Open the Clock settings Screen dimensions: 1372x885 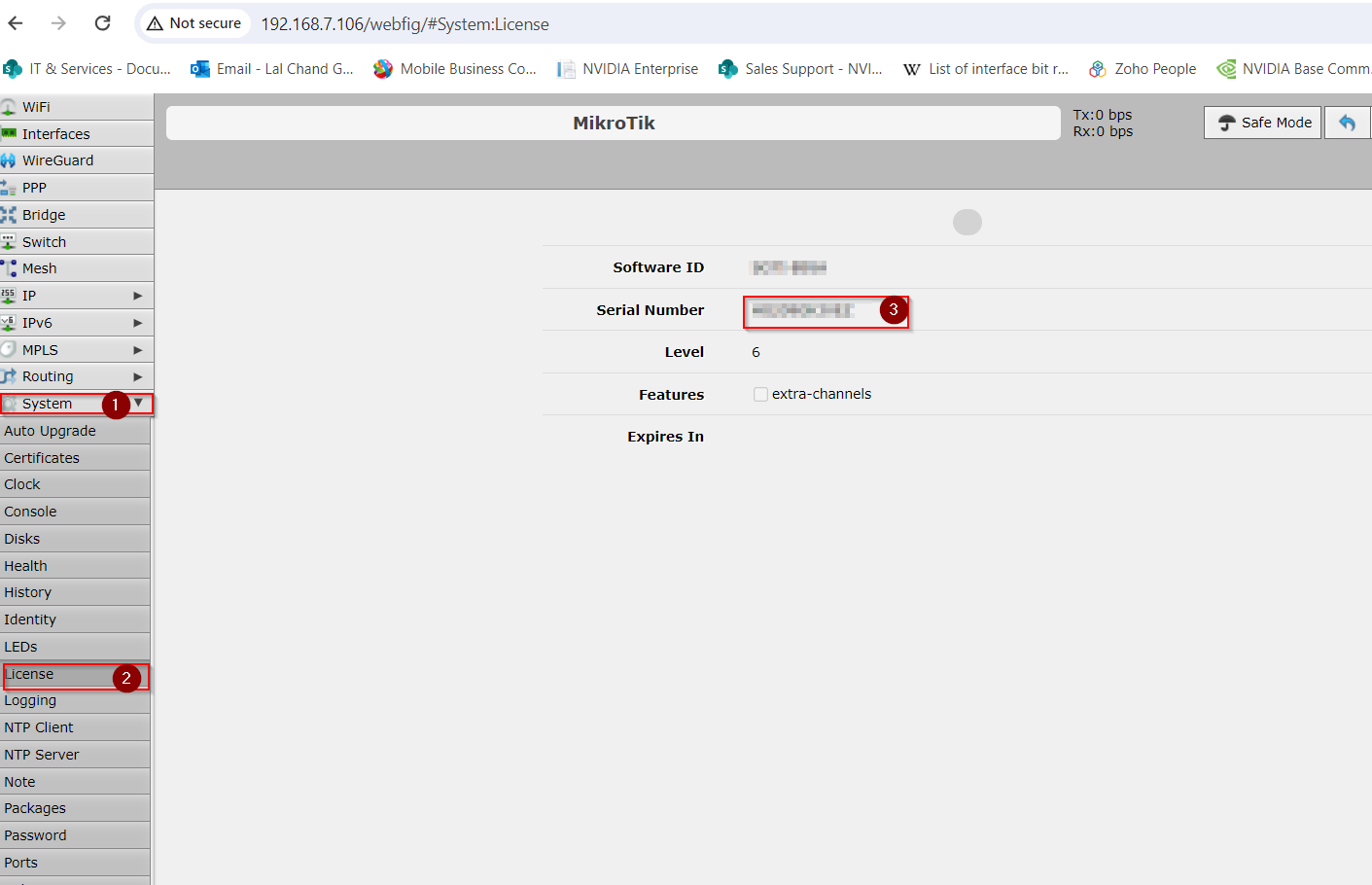pos(75,484)
